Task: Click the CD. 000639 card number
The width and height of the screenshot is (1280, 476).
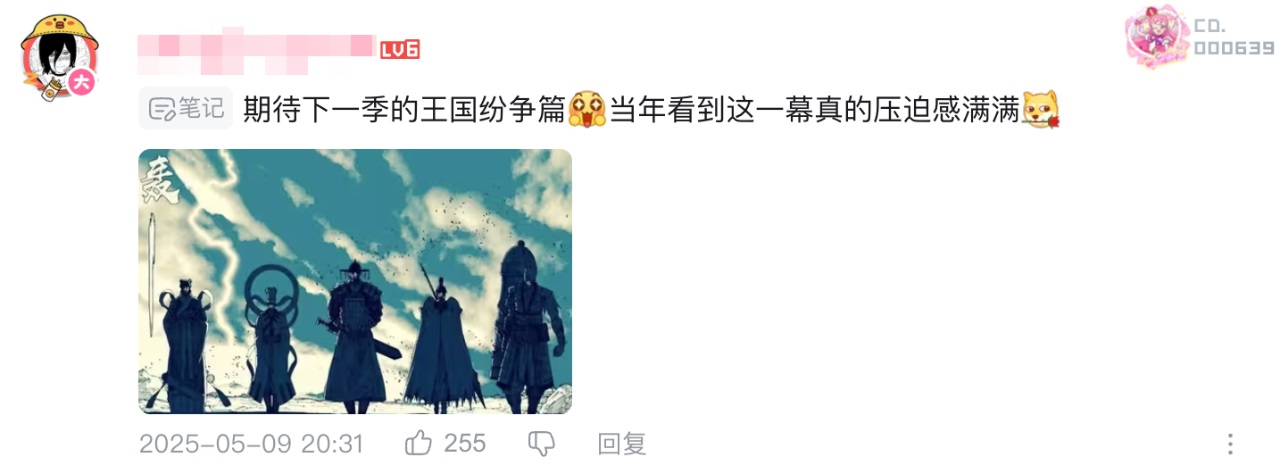Action: pos(1233,37)
